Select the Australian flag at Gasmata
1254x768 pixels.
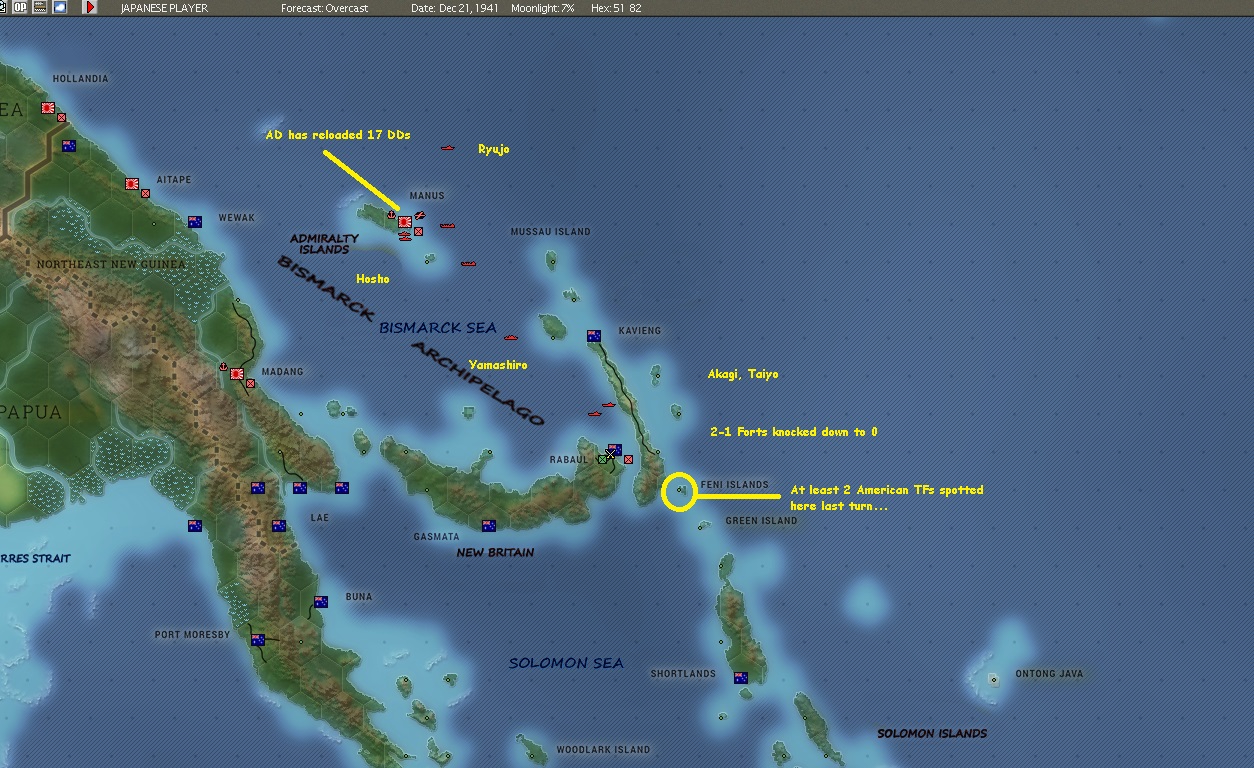[489, 525]
